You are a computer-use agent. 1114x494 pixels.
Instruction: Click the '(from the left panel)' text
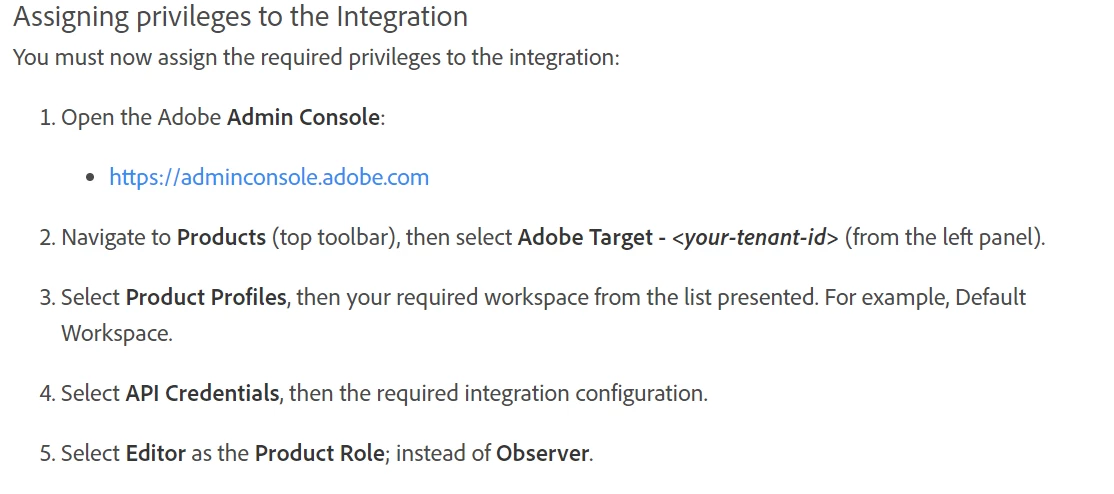(x=945, y=237)
